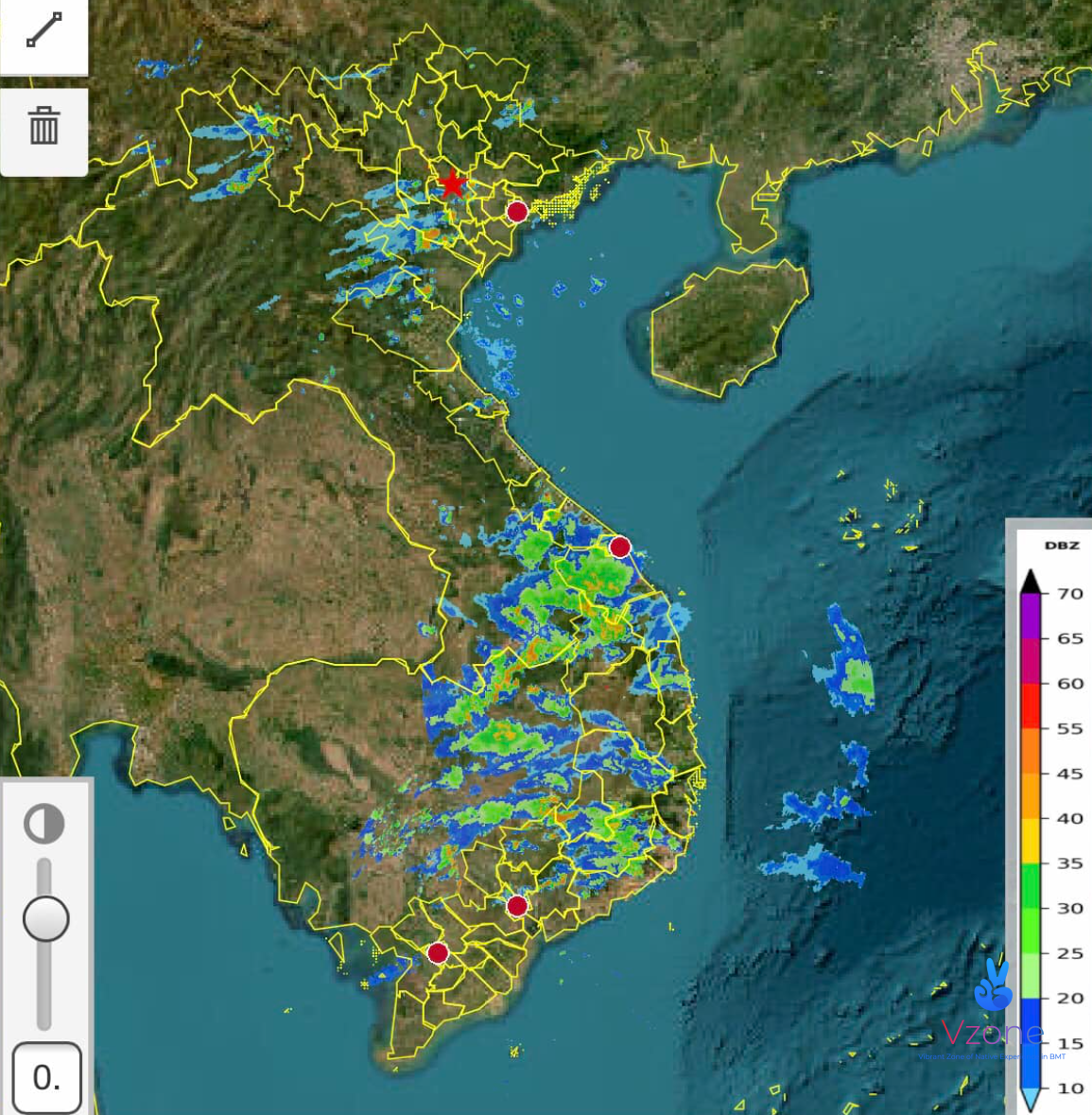Click the opacity value field showing 0.

(x=46, y=1077)
